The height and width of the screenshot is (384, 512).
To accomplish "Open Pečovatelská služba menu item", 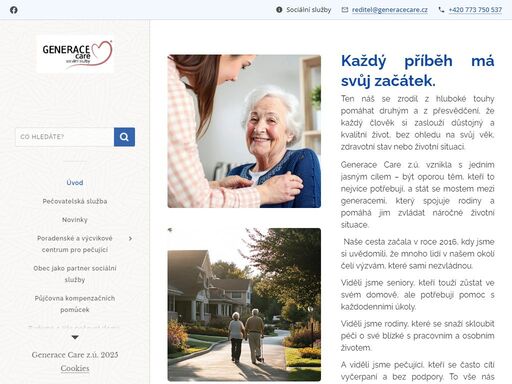I will (75, 201).
